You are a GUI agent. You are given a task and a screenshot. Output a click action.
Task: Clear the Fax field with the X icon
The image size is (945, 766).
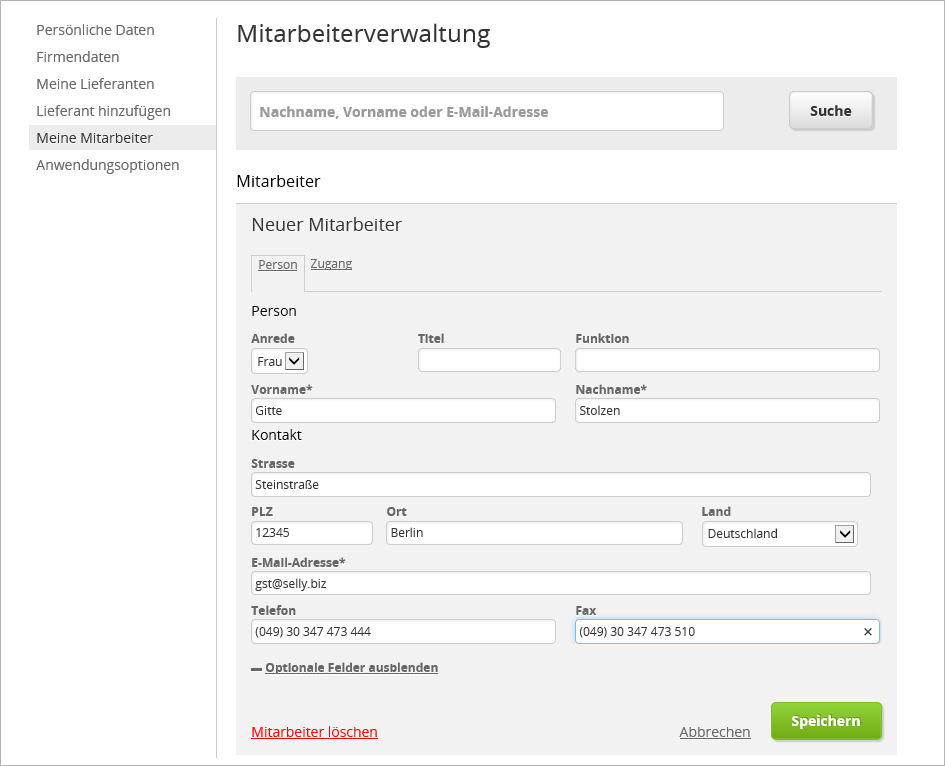pyautogui.click(x=867, y=632)
